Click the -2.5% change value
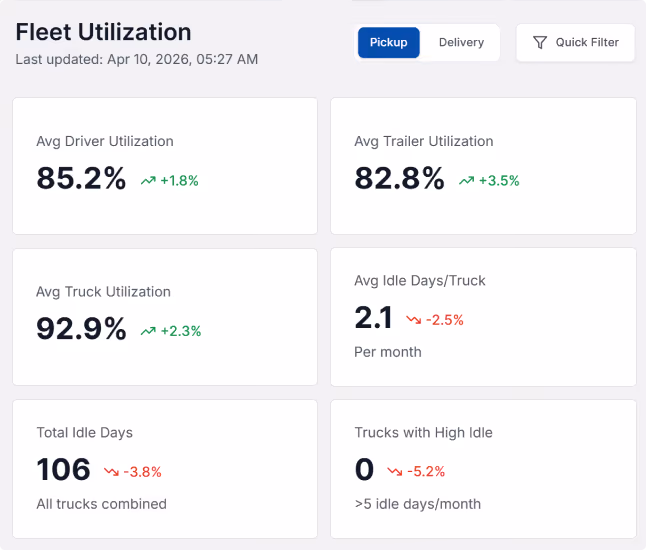This screenshot has height=550, width=646. [445, 320]
